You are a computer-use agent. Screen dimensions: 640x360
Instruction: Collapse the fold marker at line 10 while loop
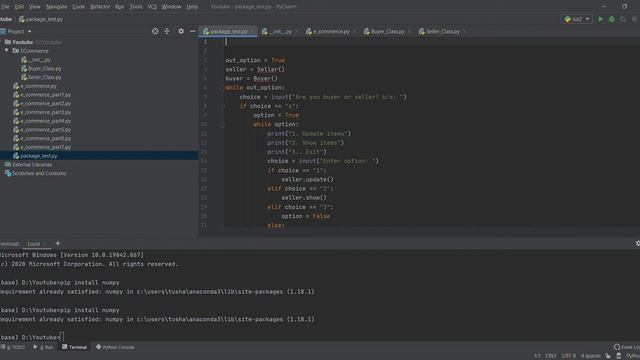[x=223, y=124]
